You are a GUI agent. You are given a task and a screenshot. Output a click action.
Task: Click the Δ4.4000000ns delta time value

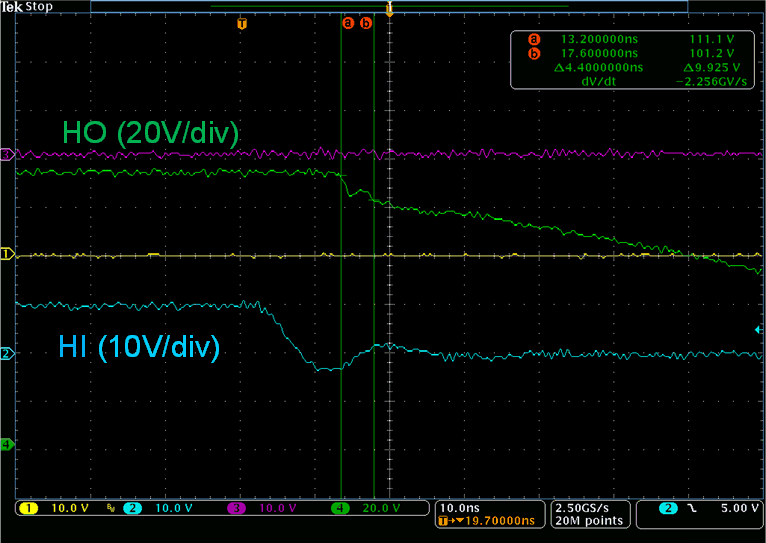598,68
